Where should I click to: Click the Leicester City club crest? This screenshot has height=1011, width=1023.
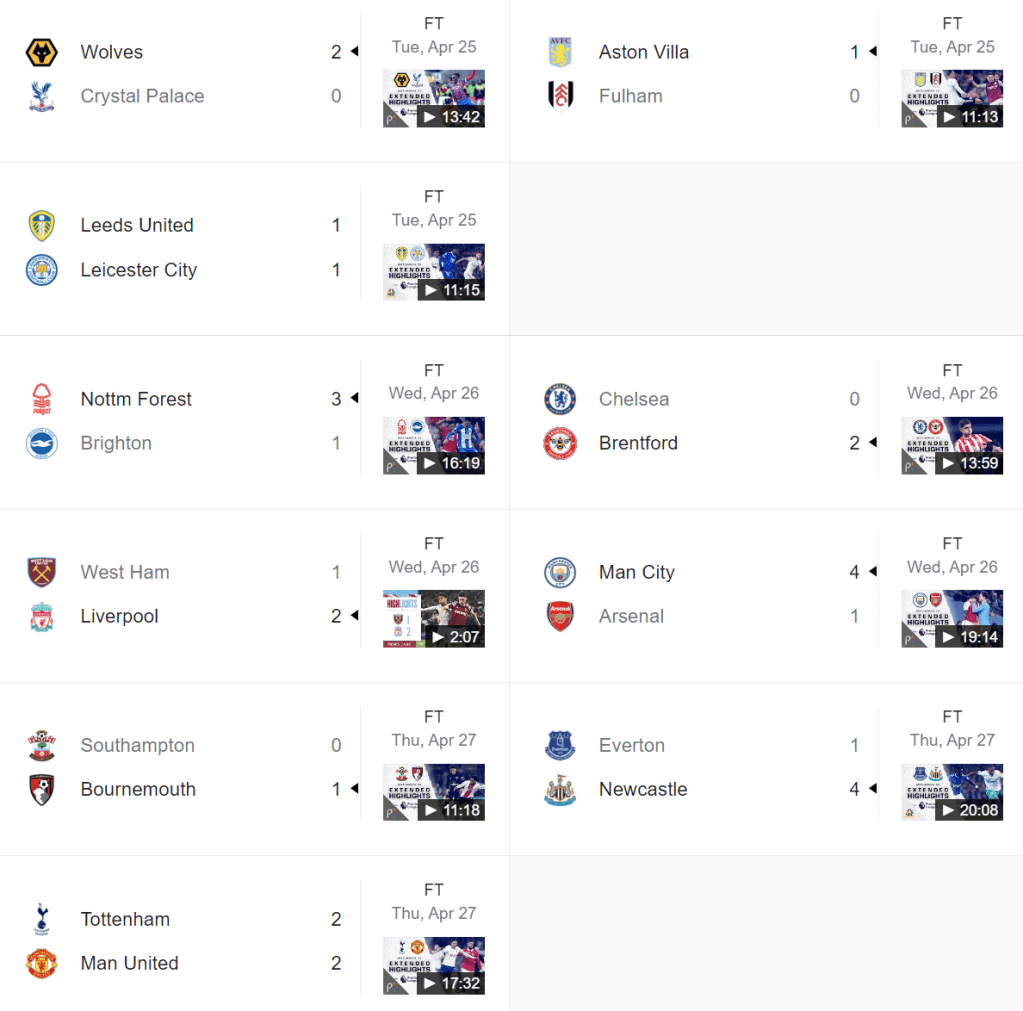click(x=41, y=270)
